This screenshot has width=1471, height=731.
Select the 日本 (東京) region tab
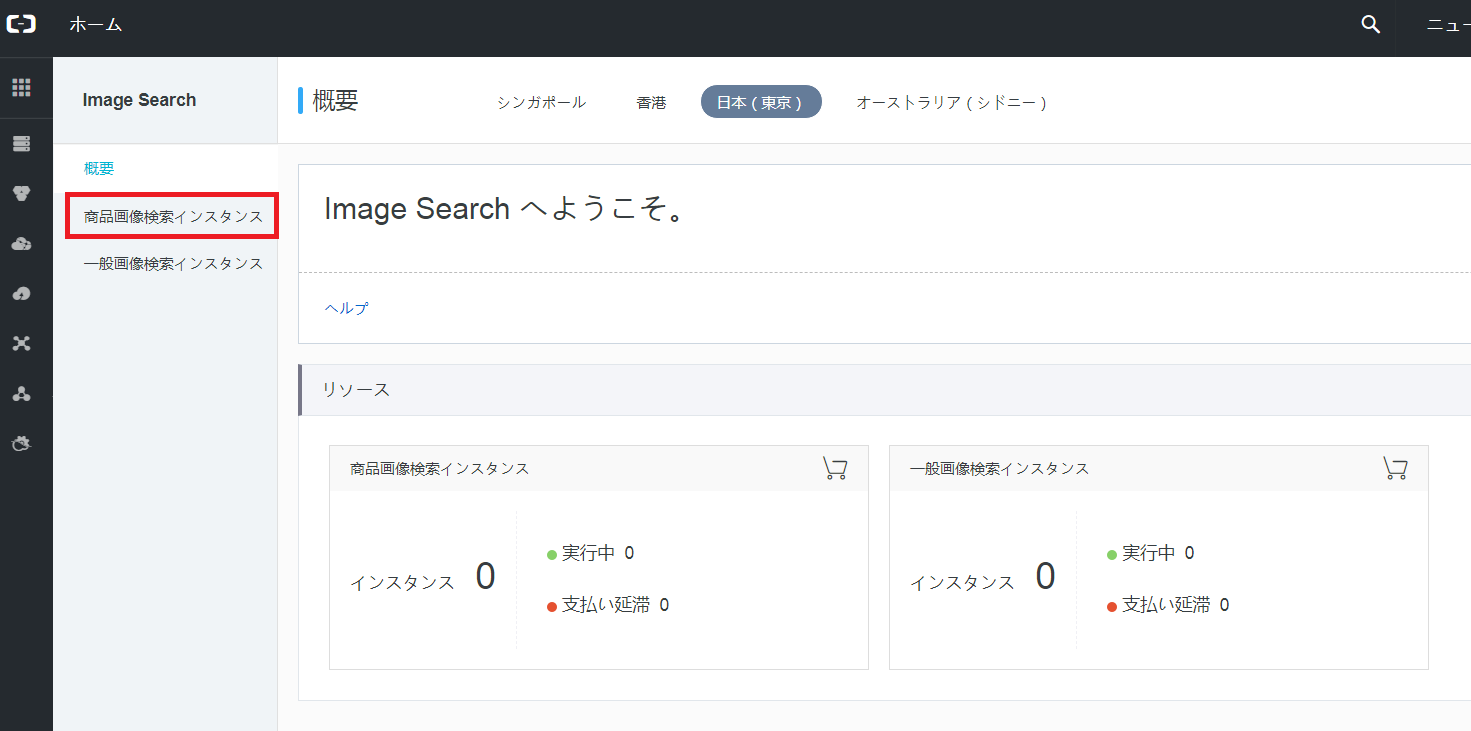760,103
